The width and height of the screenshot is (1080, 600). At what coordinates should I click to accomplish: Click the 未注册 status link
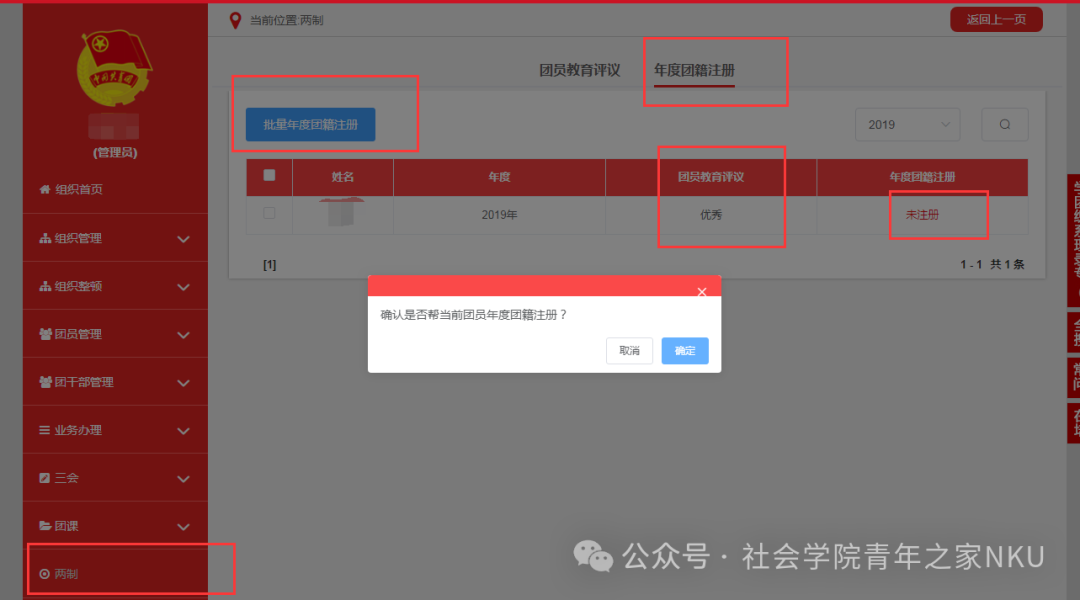point(922,215)
